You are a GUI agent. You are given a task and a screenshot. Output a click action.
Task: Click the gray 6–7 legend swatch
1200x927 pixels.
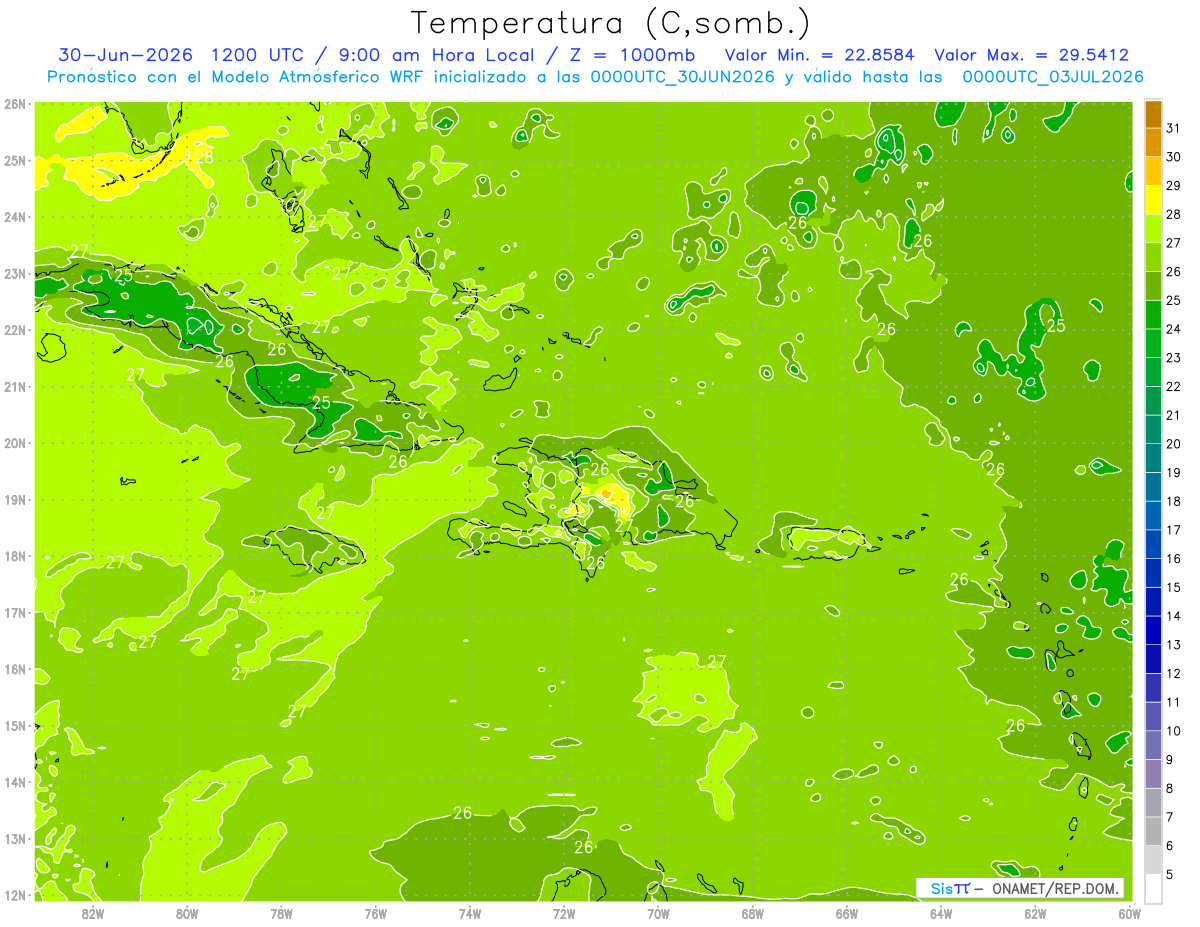(1153, 831)
